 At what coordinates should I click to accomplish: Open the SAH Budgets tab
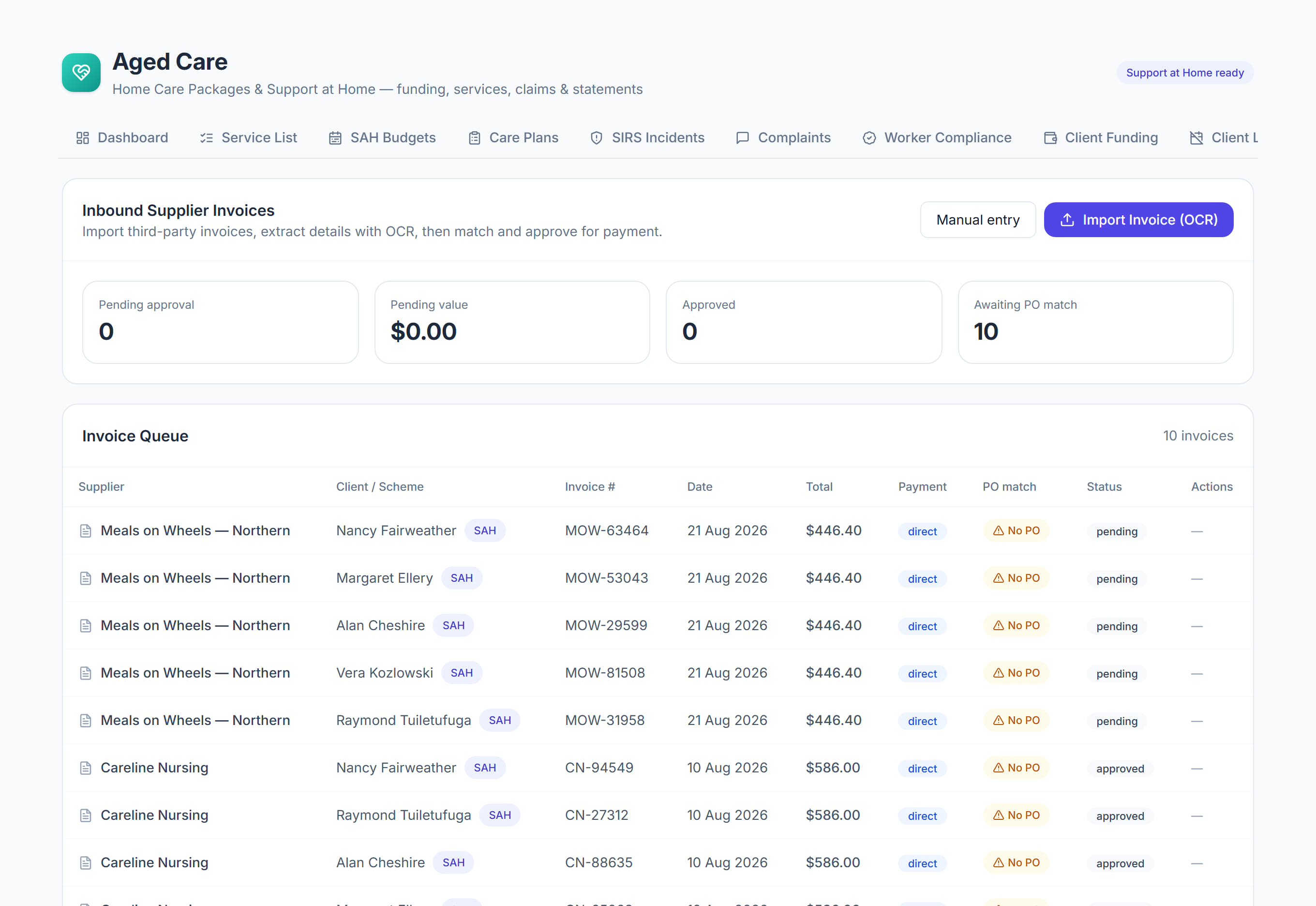pyautogui.click(x=383, y=138)
